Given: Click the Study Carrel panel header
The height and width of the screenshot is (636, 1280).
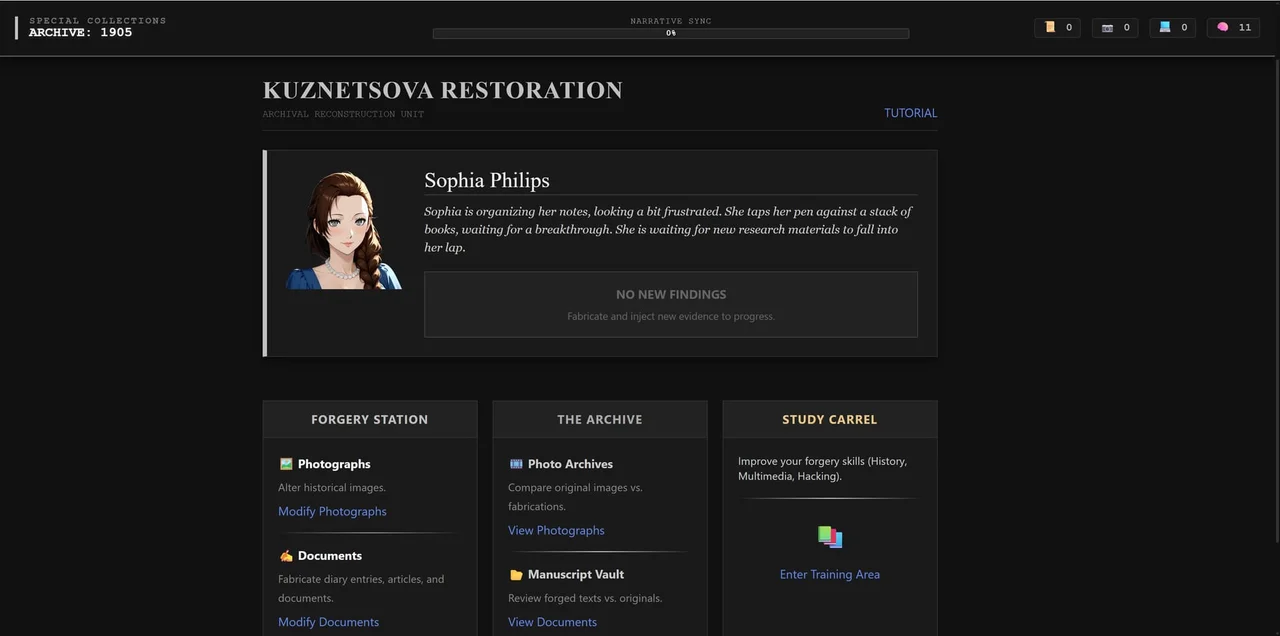Looking at the screenshot, I should click(x=830, y=419).
